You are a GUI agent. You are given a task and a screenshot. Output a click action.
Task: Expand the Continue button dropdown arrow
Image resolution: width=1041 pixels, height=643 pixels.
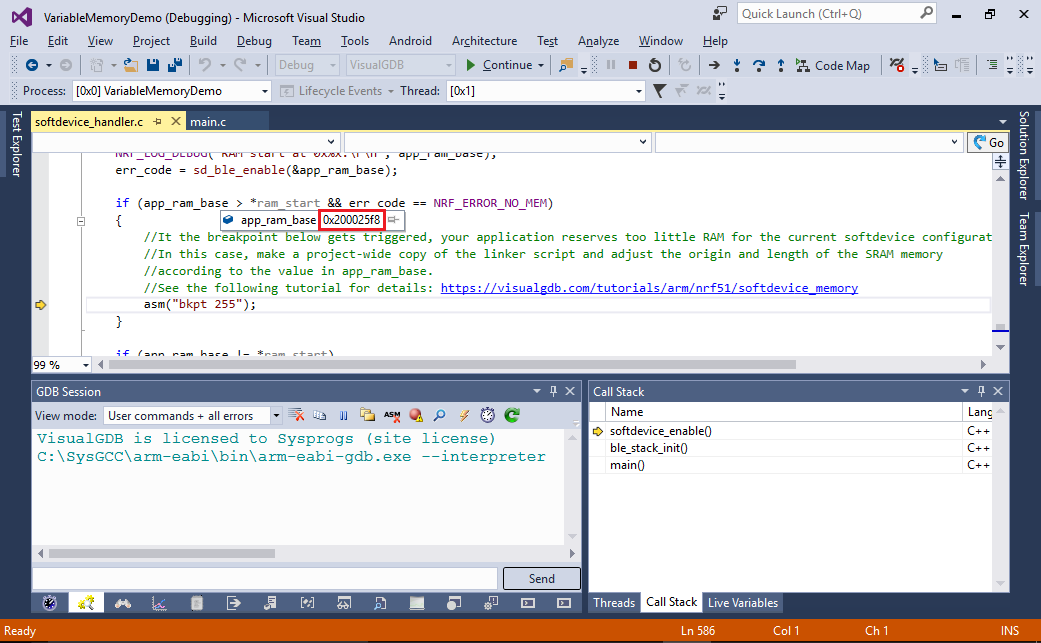point(541,65)
